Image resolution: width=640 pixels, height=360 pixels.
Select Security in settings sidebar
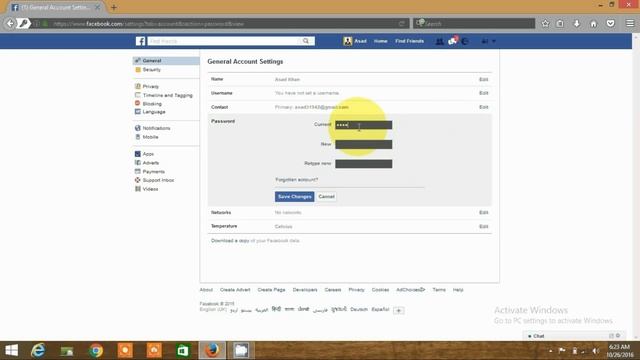(x=151, y=70)
